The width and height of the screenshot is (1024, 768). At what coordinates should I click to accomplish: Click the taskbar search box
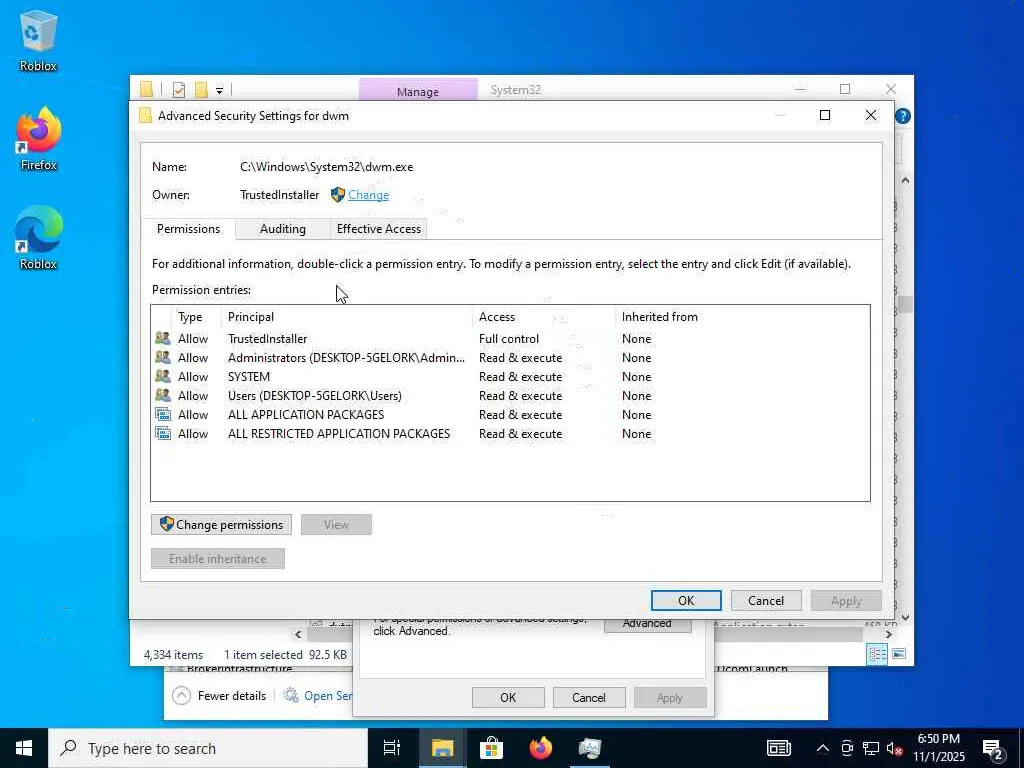(x=208, y=748)
